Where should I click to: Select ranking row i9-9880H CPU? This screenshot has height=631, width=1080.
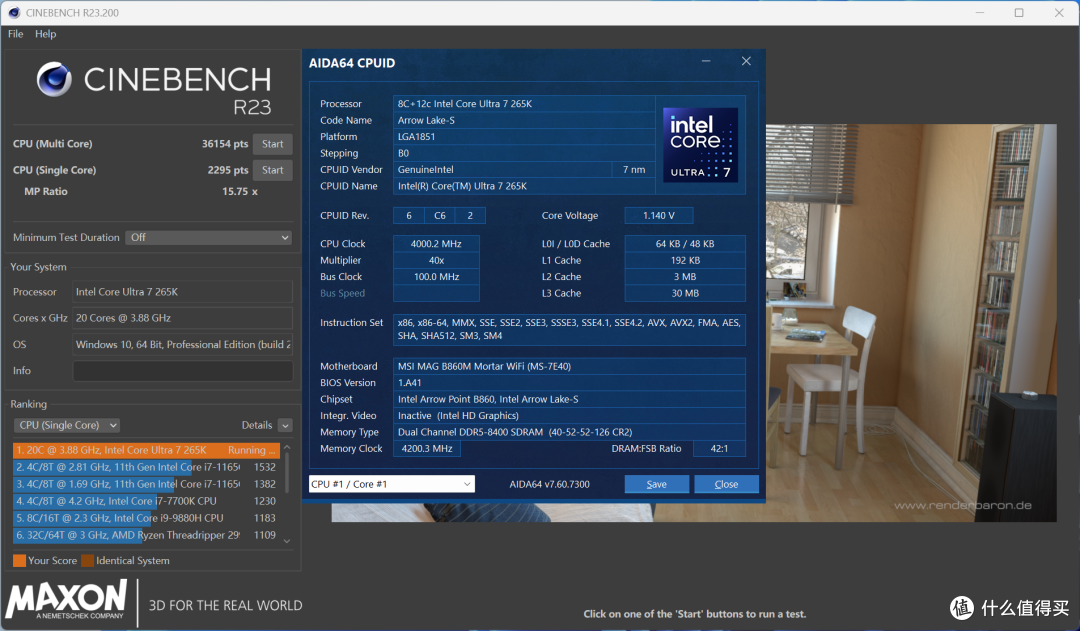click(x=146, y=518)
